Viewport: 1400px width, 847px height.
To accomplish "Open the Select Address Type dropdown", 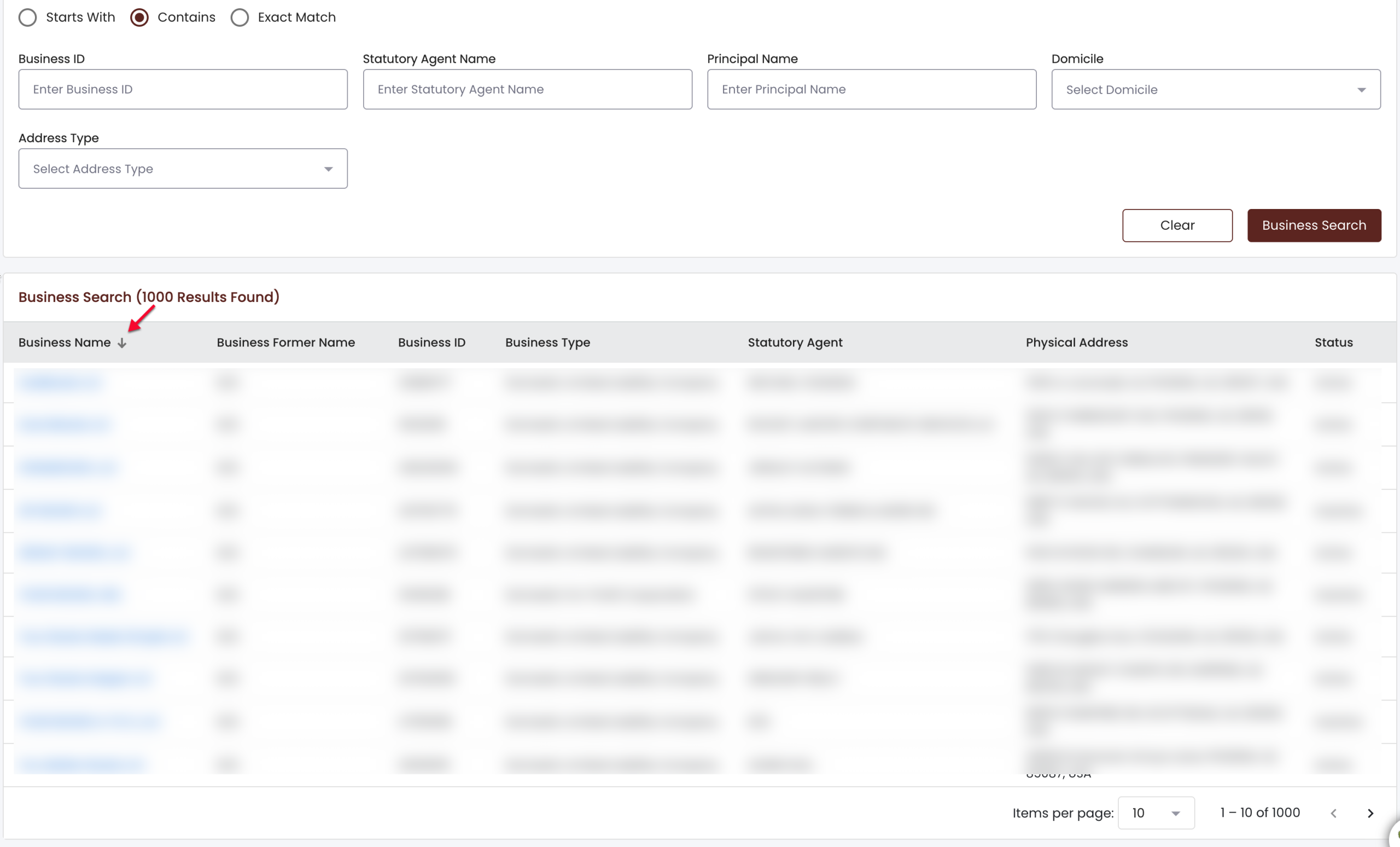I will tap(183, 169).
